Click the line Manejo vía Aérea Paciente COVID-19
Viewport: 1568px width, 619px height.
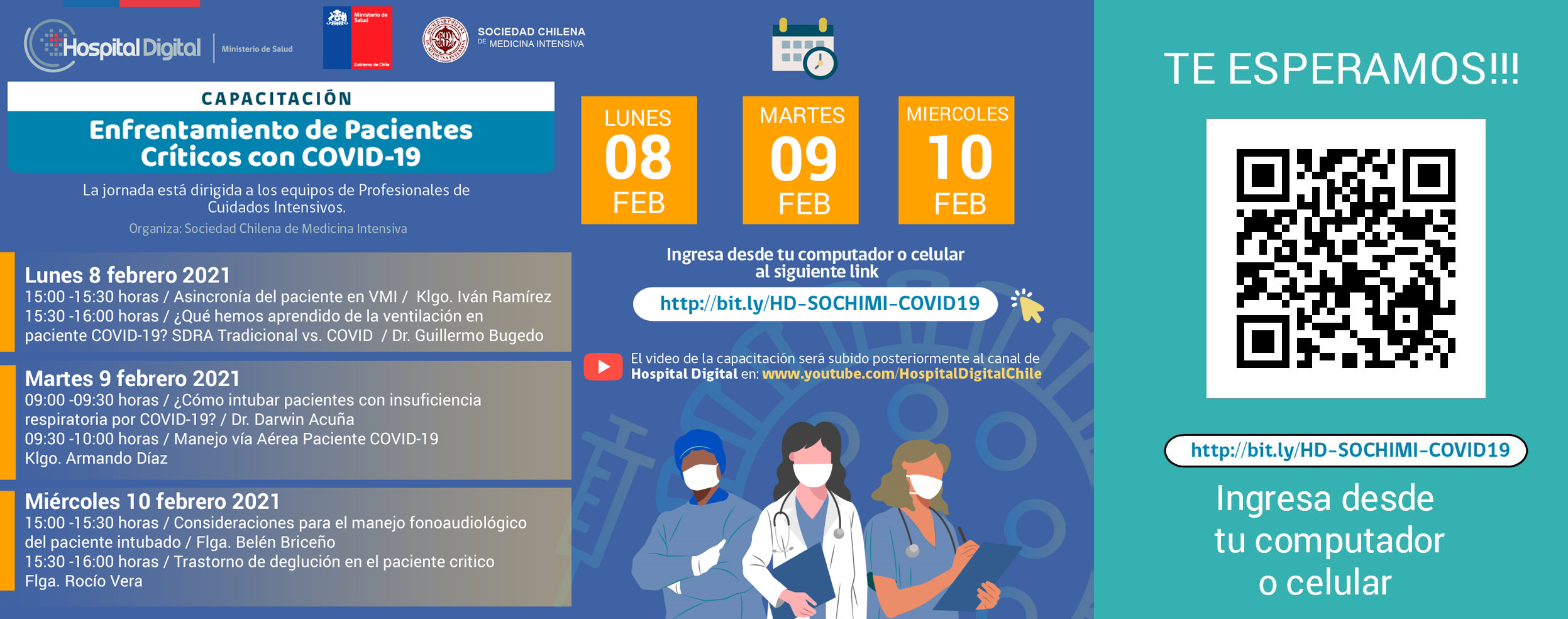point(231,438)
